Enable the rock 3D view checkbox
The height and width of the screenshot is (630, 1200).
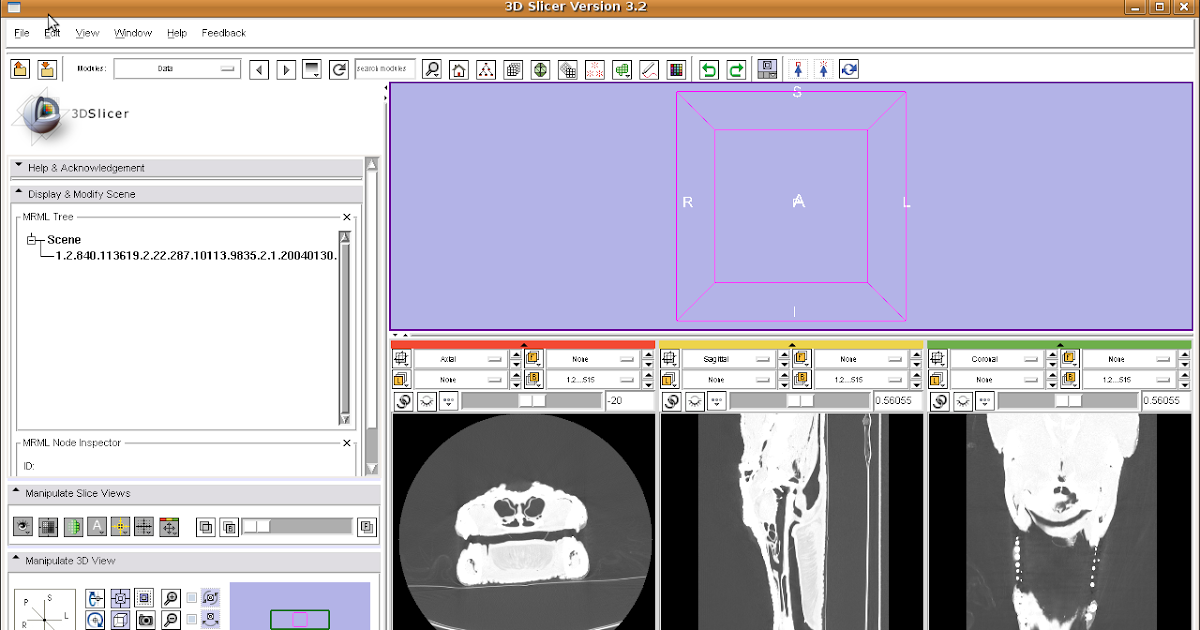coord(192,620)
